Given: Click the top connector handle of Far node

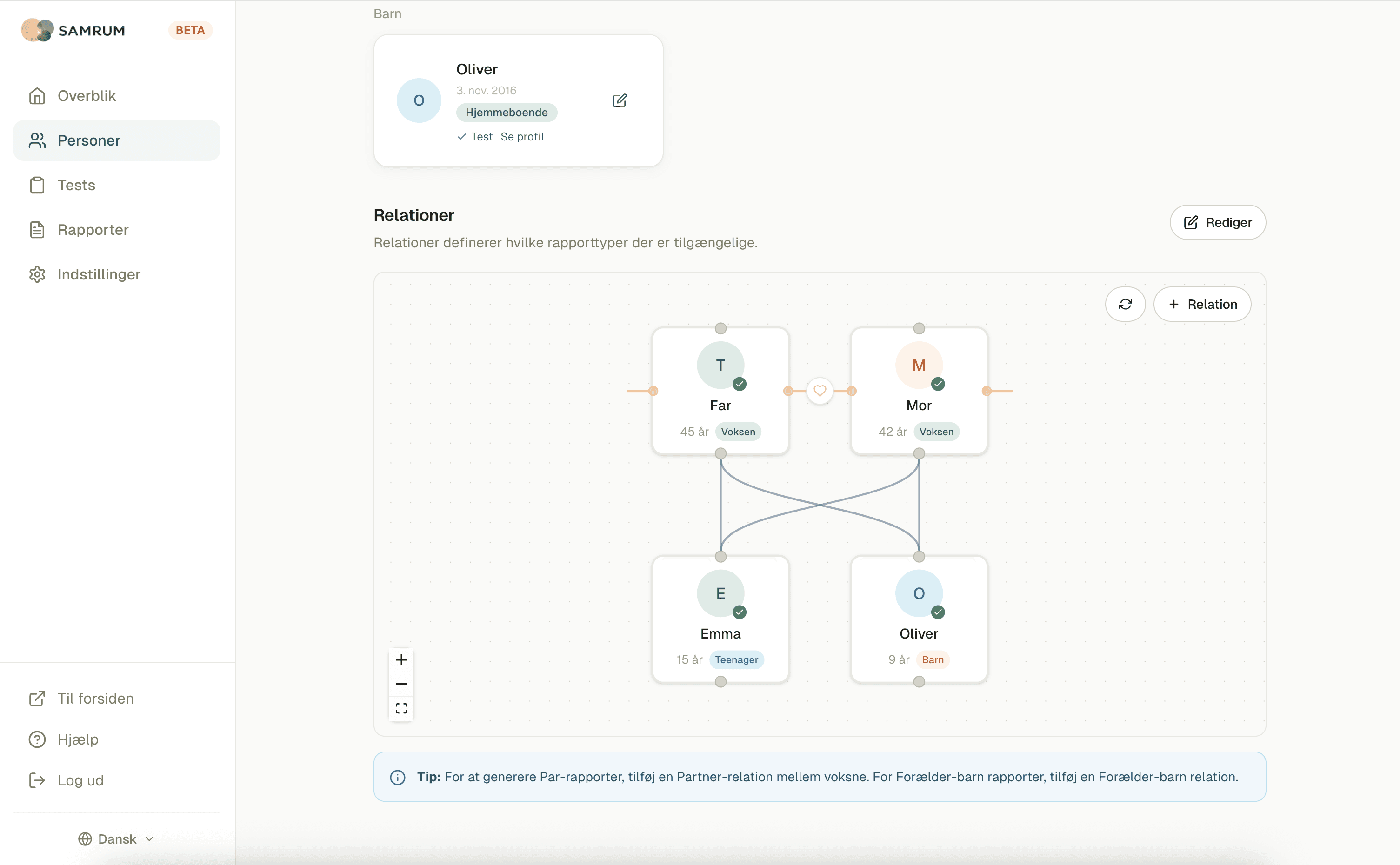Looking at the screenshot, I should tap(720, 328).
